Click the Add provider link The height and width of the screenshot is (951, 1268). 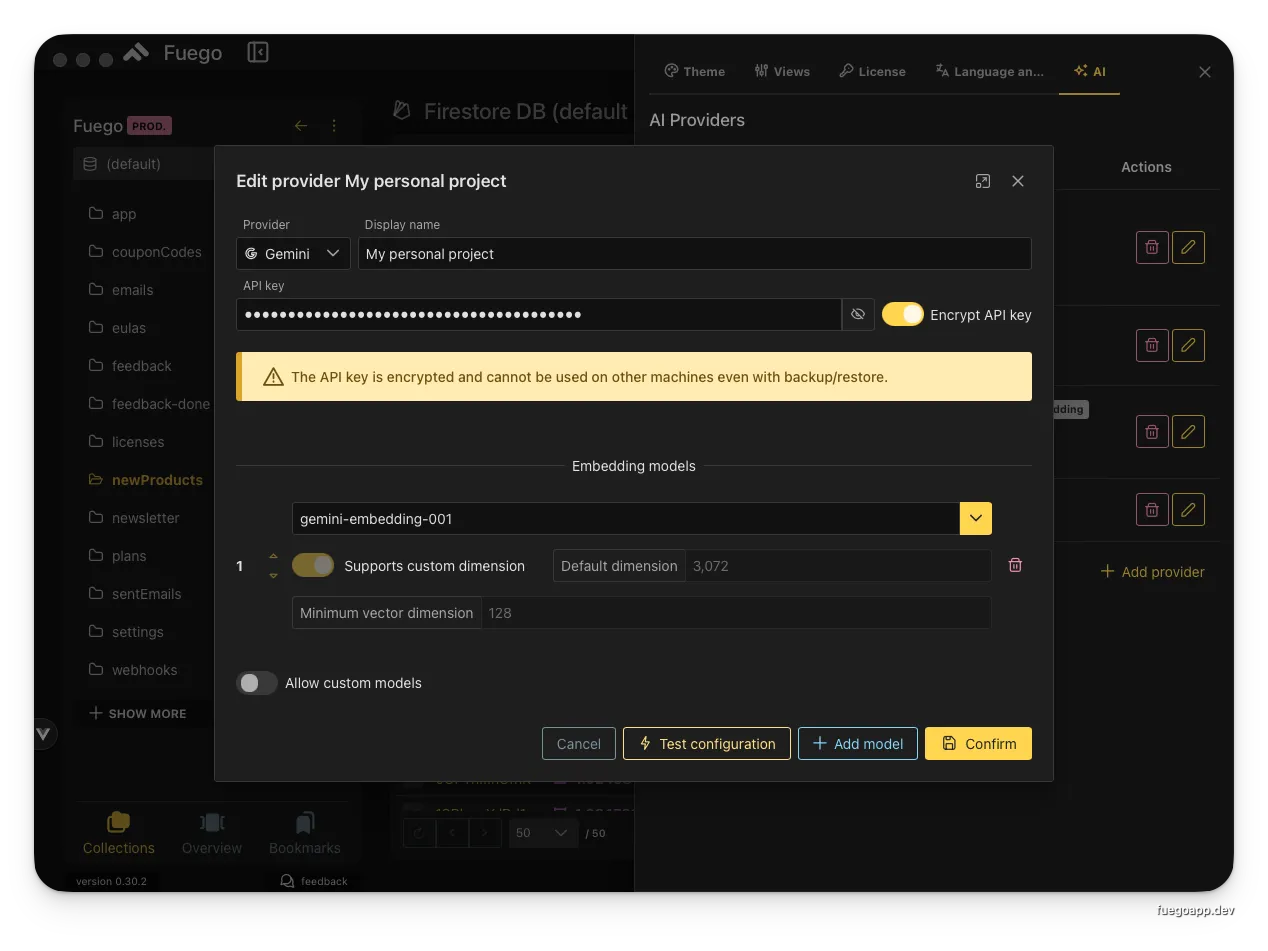point(1152,571)
